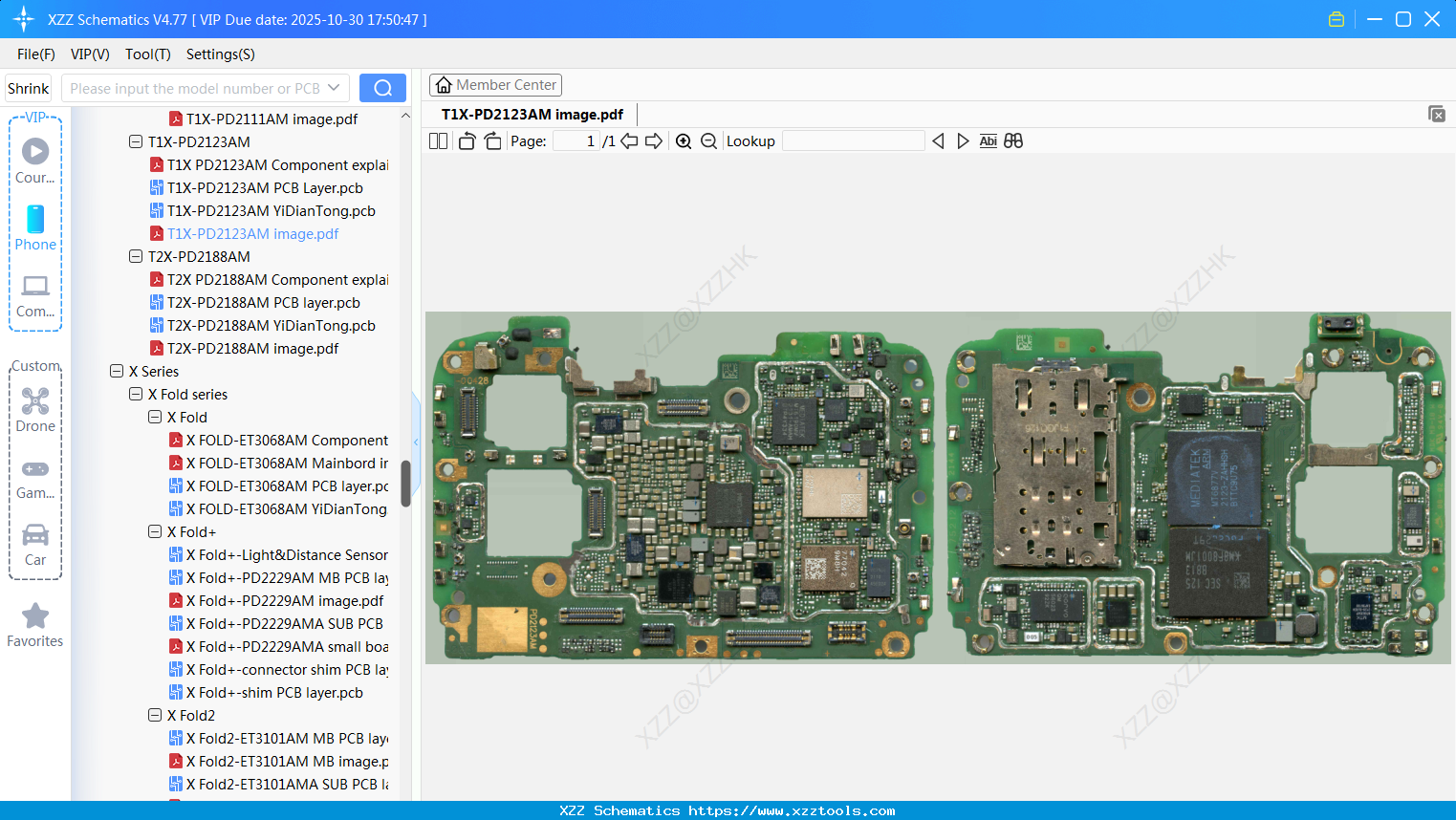
Task: Click the binoculars search icon
Action: coord(1013,141)
